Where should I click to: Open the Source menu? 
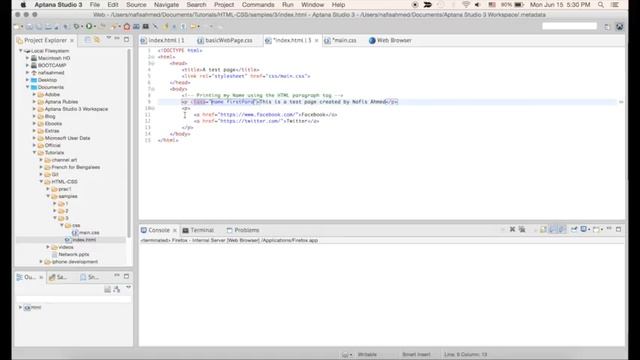pyautogui.click(x=136, y=5)
